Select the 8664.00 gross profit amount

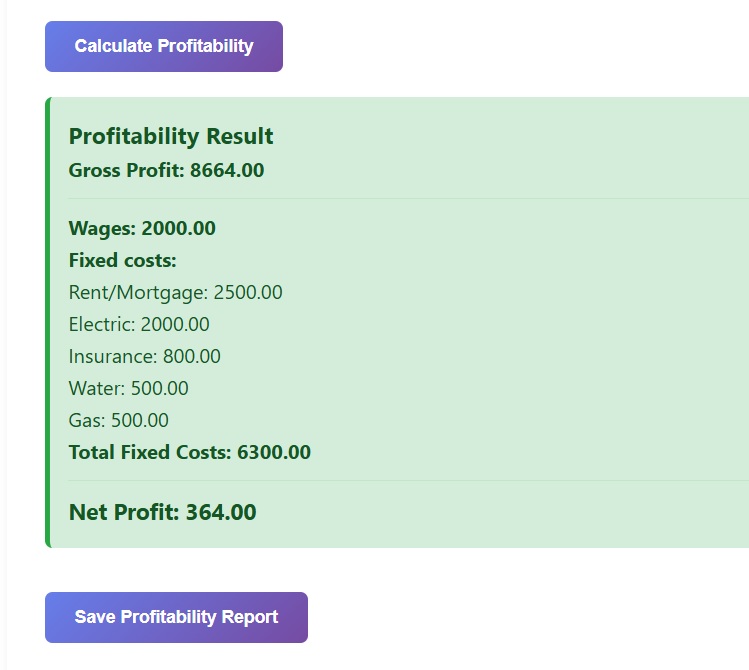tap(227, 171)
